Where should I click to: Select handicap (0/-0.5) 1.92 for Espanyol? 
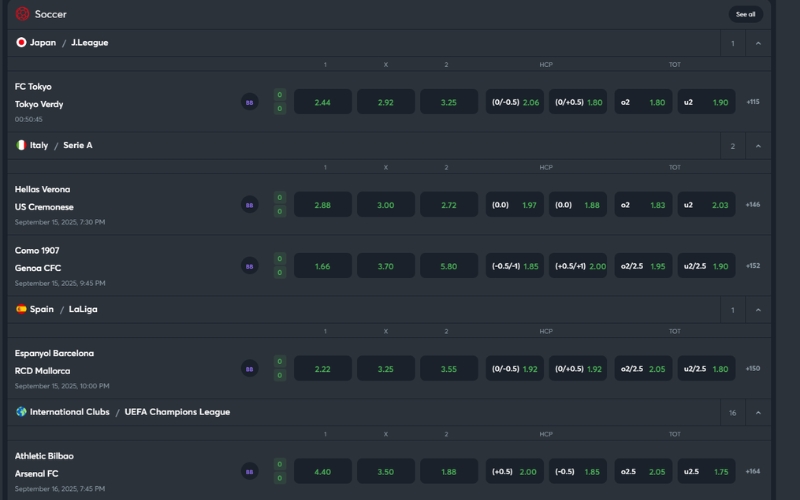(x=515, y=368)
